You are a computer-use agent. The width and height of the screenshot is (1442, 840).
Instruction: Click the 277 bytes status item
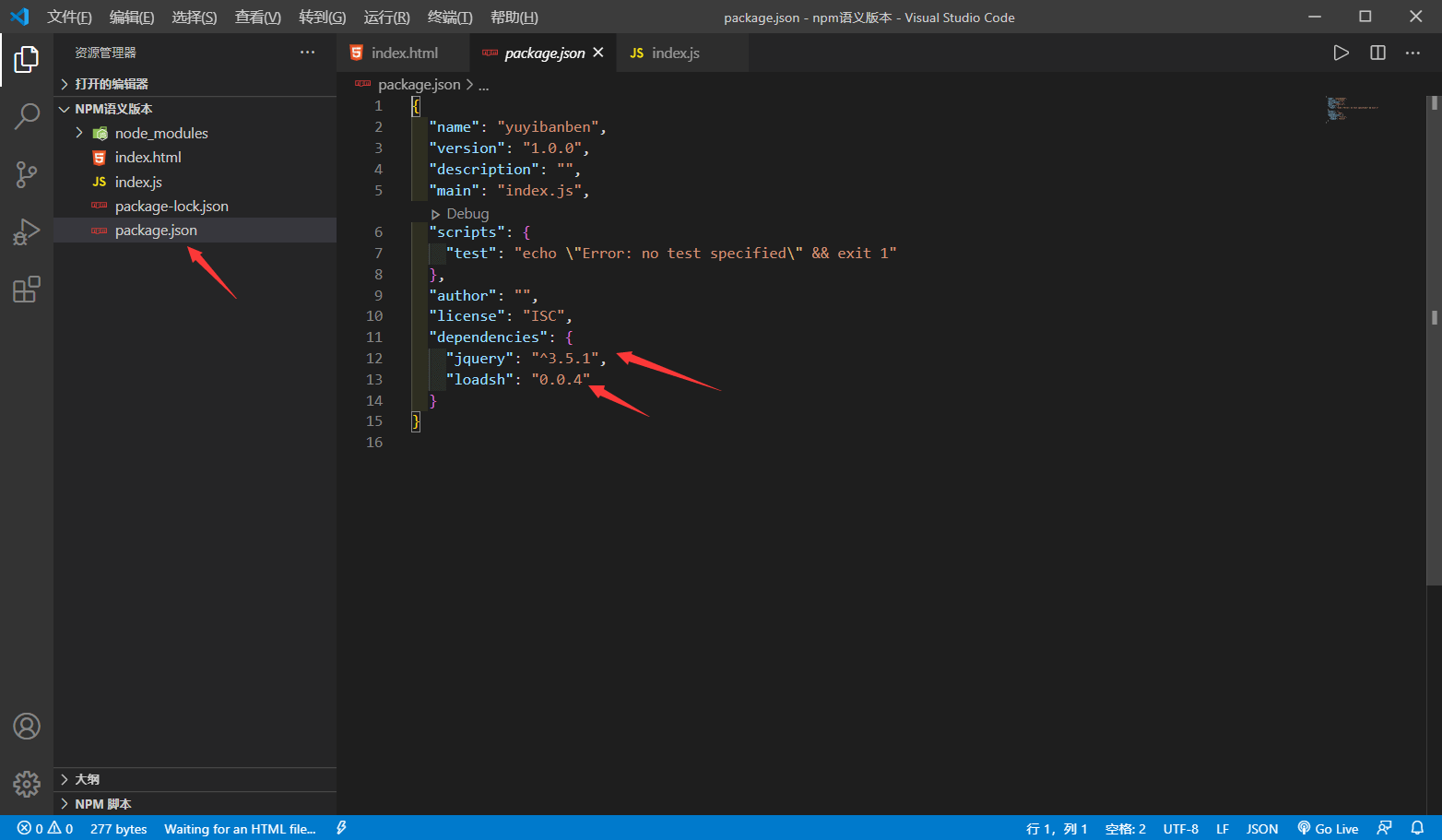point(119,828)
